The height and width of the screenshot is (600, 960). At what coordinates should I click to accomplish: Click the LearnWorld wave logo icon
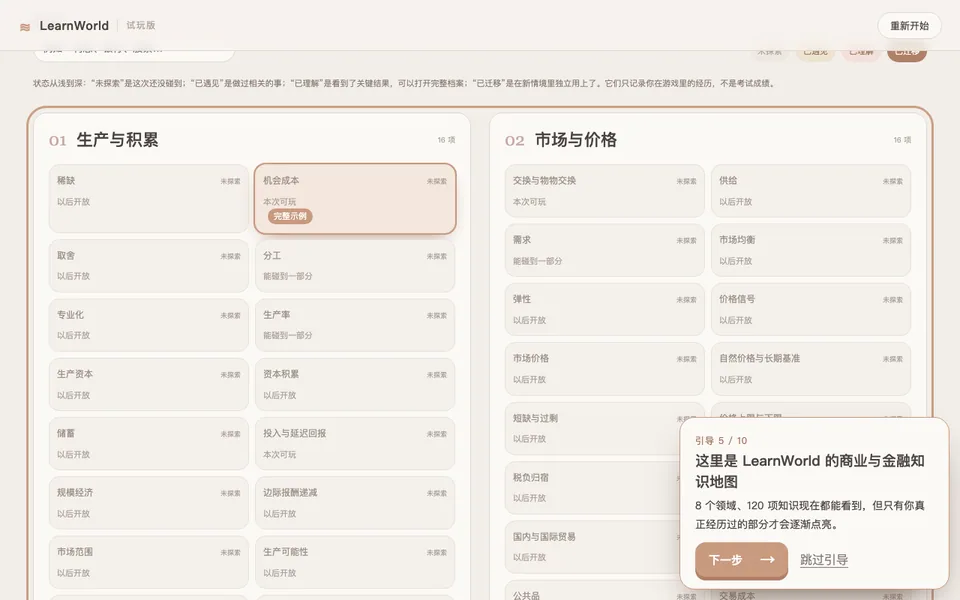[25, 27]
